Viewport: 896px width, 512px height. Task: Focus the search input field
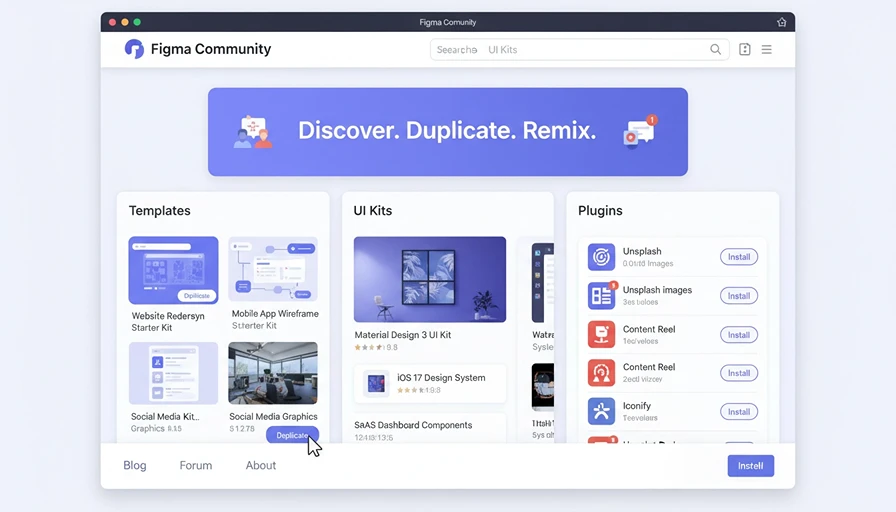point(579,50)
